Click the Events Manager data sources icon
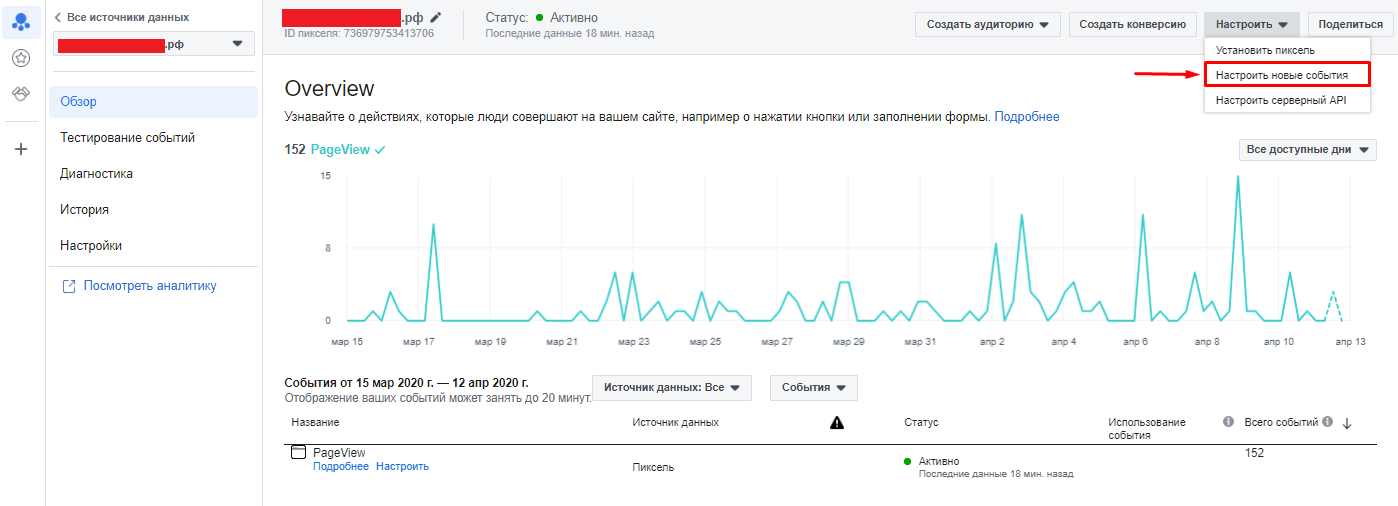This screenshot has height=506, width=1398. tap(21, 22)
